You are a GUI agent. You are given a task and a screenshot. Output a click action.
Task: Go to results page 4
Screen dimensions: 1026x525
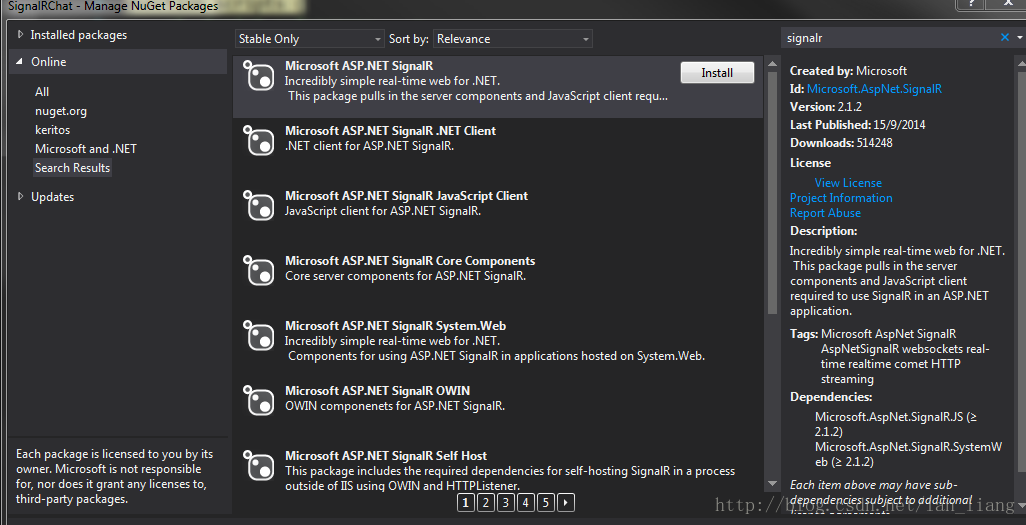click(x=525, y=502)
